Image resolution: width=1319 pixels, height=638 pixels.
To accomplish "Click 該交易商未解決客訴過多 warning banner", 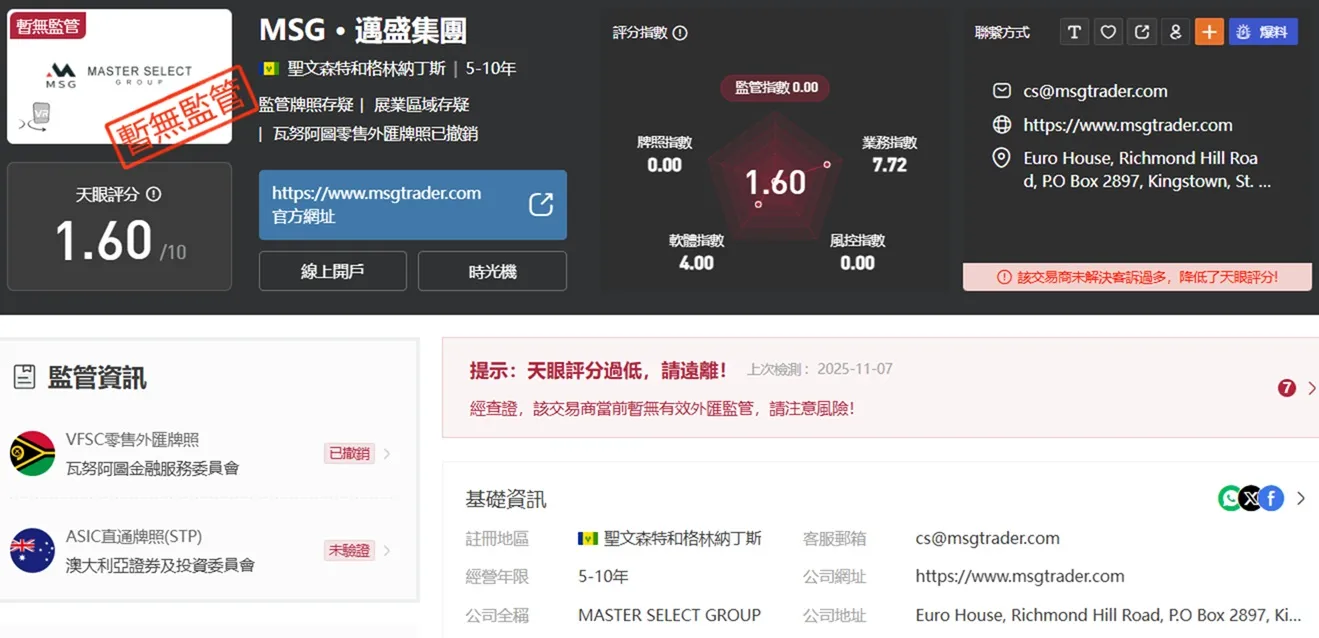I will click(x=1137, y=277).
